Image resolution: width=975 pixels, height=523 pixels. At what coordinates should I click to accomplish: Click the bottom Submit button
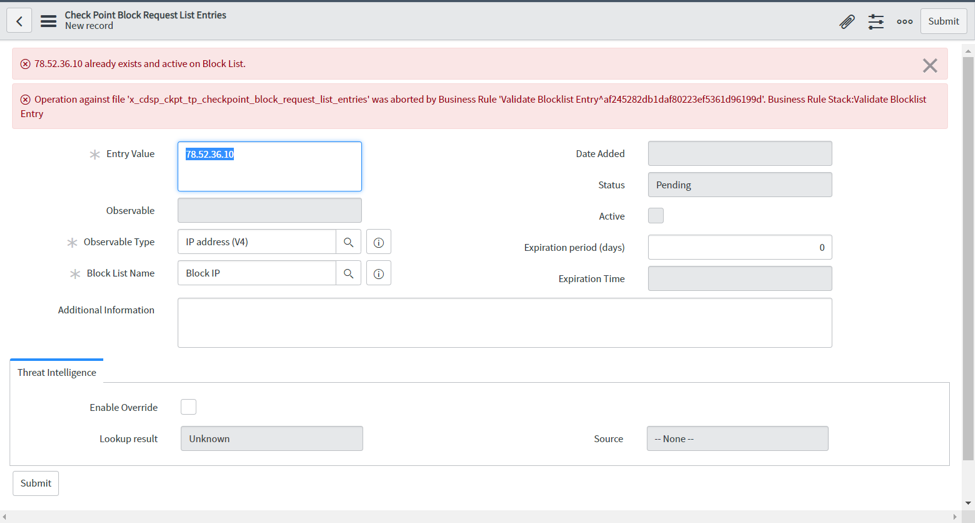point(35,483)
